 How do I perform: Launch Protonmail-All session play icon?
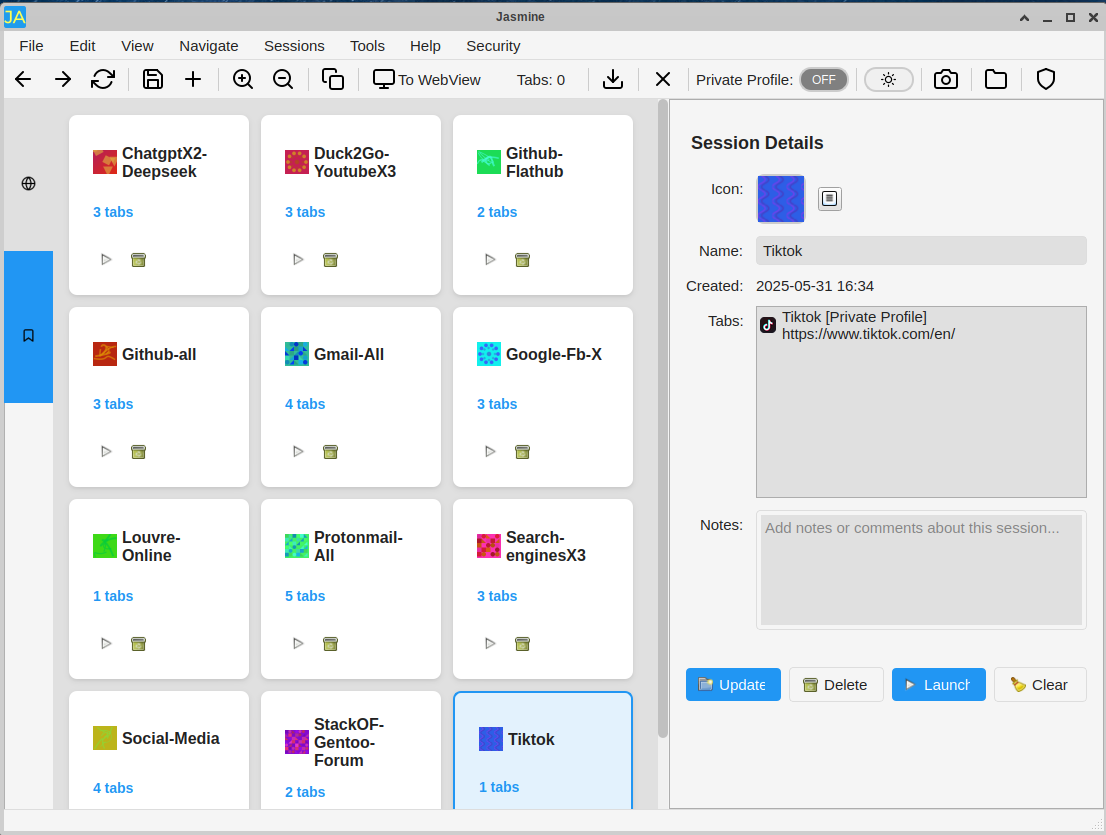click(298, 643)
